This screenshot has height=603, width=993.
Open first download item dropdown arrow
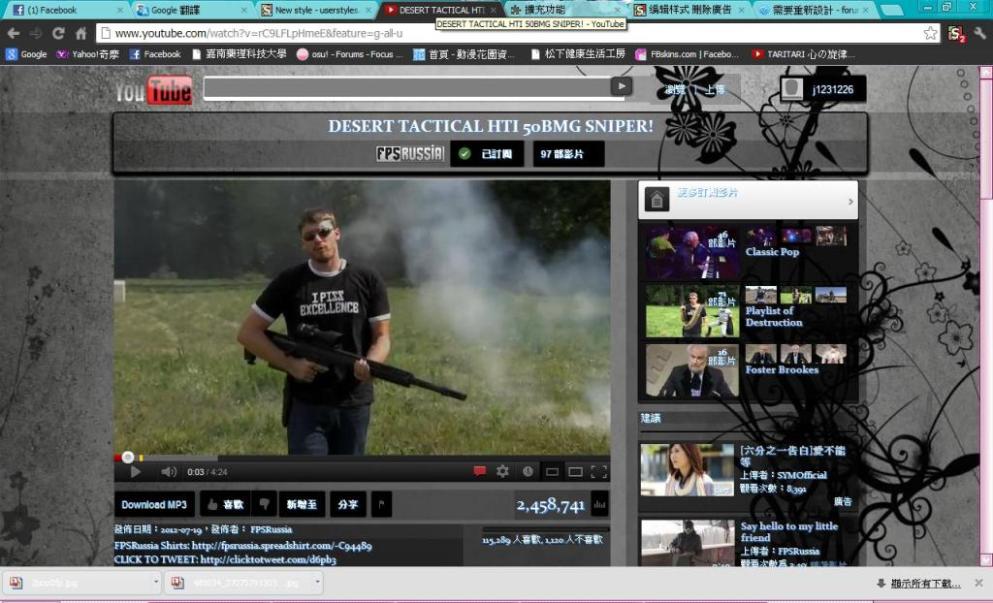[156, 582]
